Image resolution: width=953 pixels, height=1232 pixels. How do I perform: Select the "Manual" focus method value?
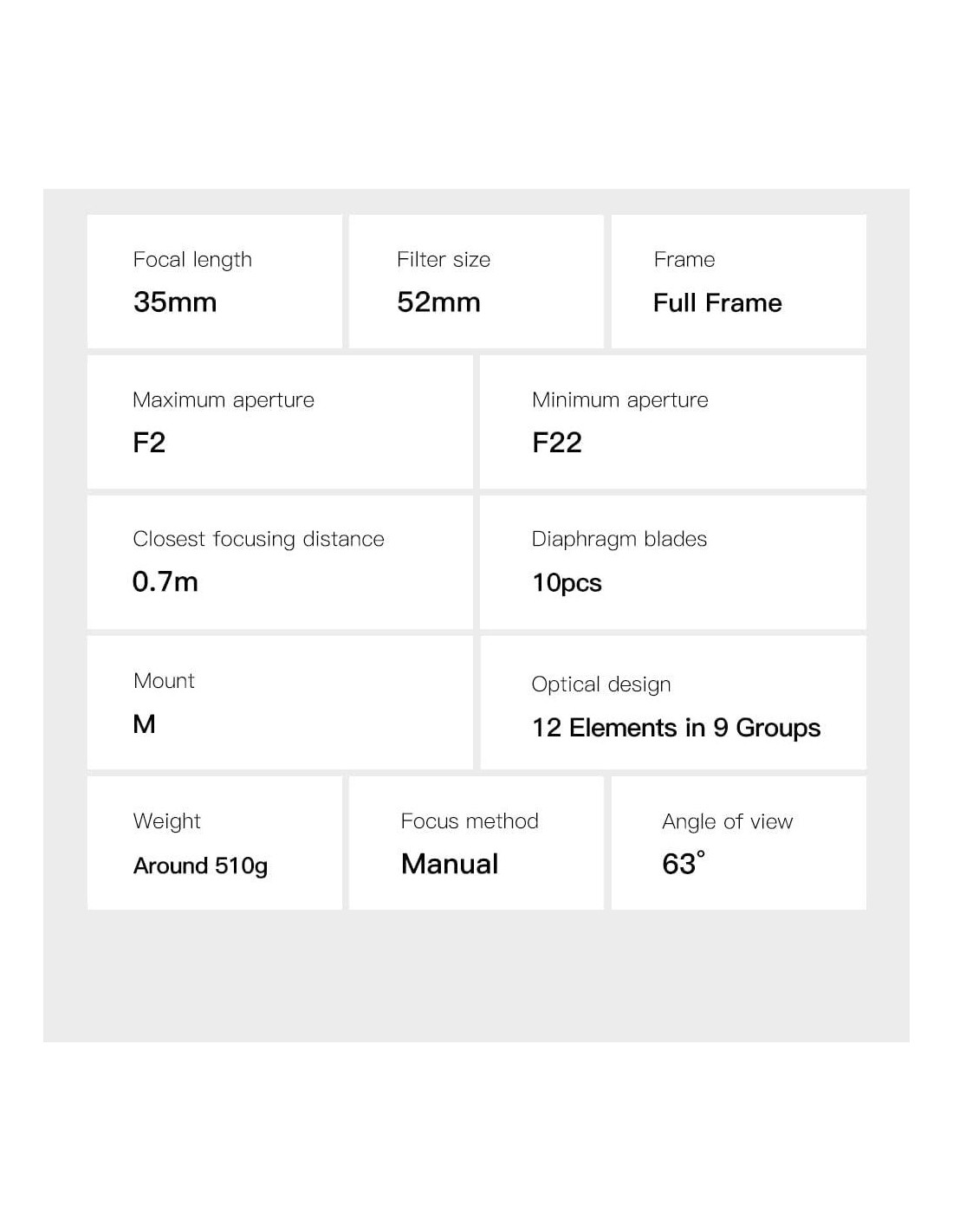point(450,864)
